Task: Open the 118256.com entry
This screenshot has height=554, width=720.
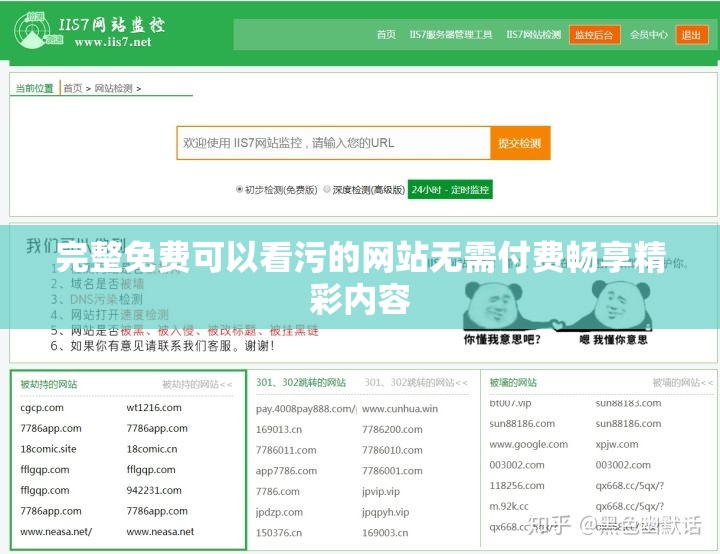Action: [517, 486]
